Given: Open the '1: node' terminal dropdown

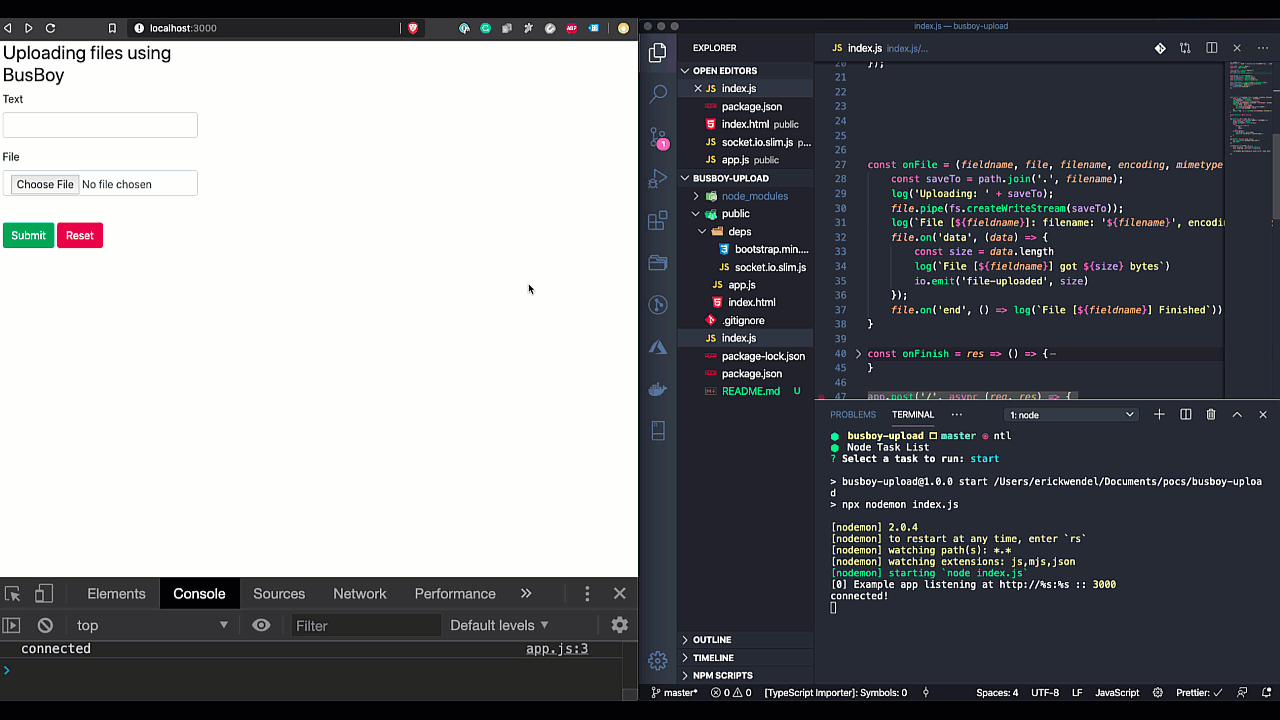Looking at the screenshot, I should [1071, 414].
